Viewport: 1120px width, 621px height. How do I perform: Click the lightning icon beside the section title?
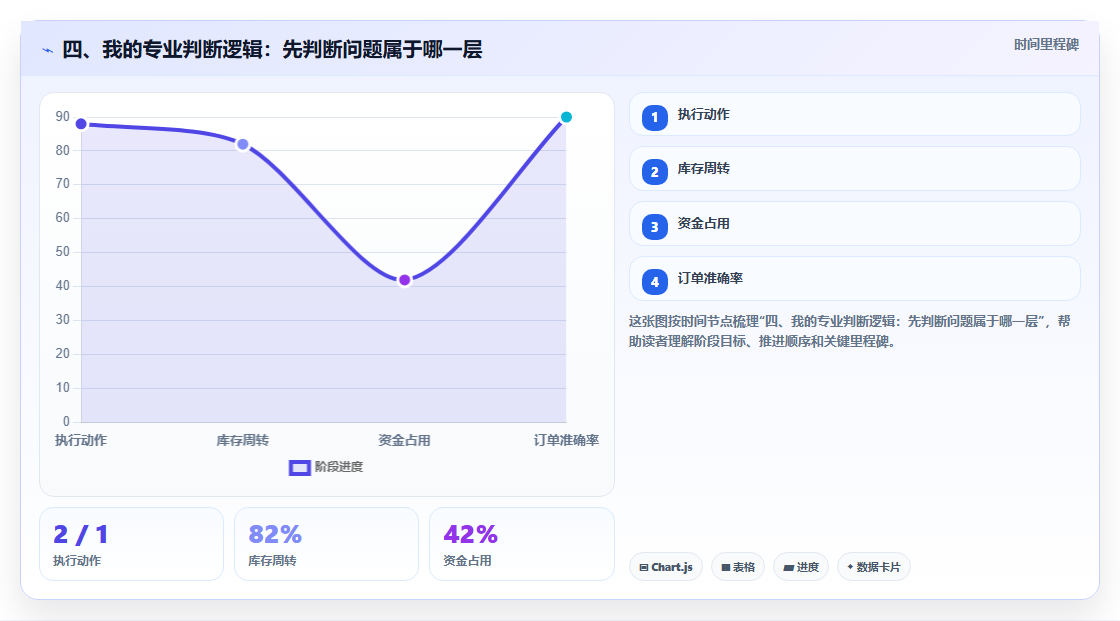pos(47,50)
